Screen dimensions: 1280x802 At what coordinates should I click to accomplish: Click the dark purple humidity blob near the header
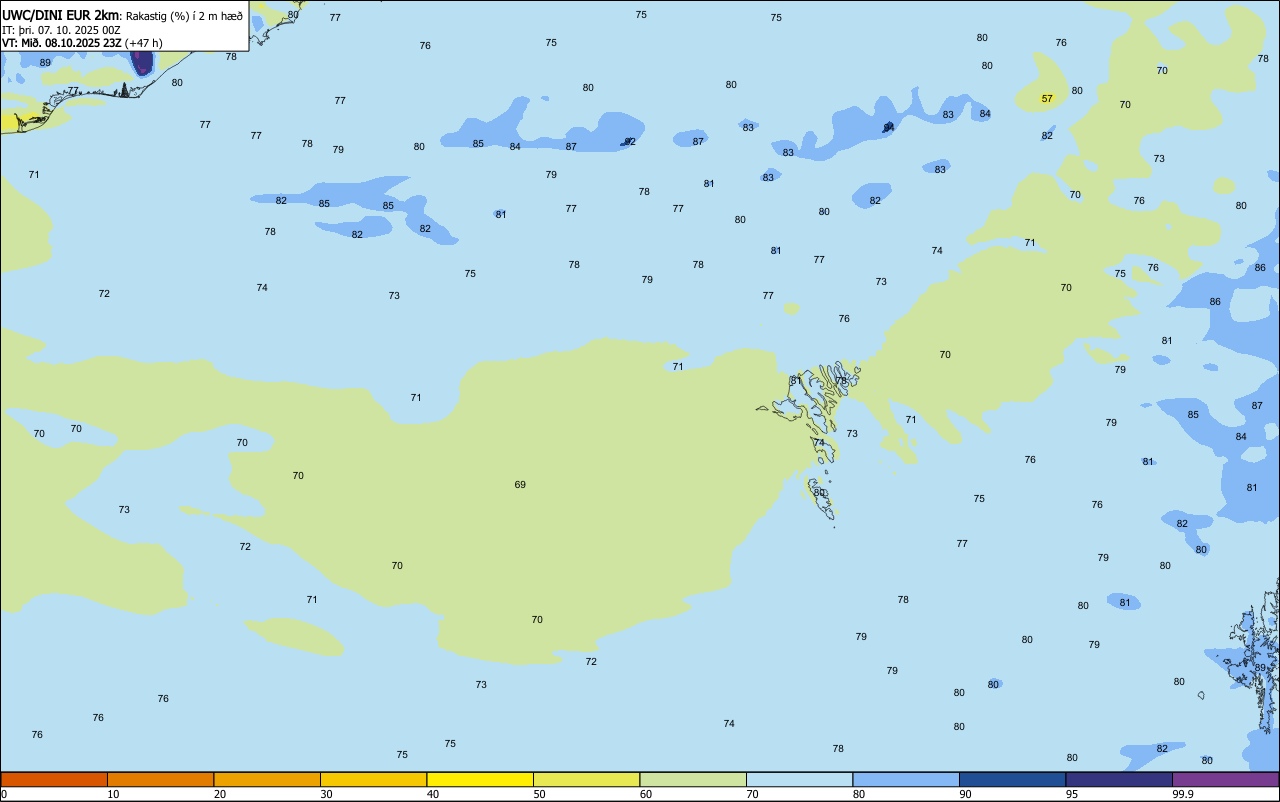(143, 62)
